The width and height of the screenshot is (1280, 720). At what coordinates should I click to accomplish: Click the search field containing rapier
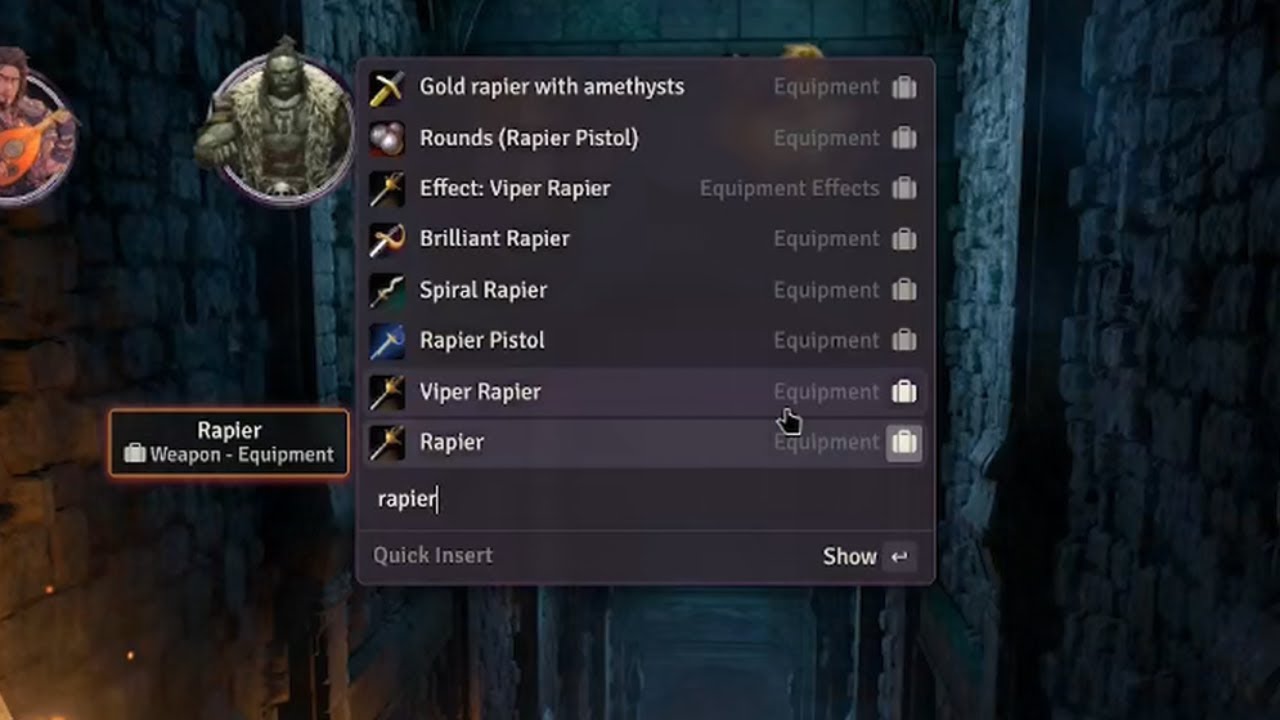pos(645,499)
